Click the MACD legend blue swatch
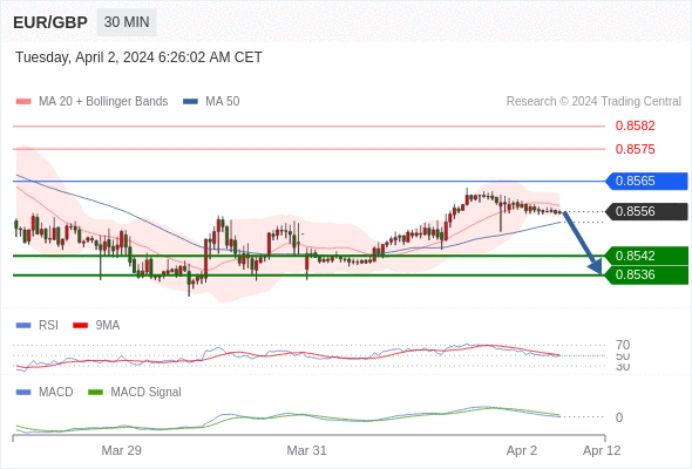692x469 pixels. click(x=23, y=392)
